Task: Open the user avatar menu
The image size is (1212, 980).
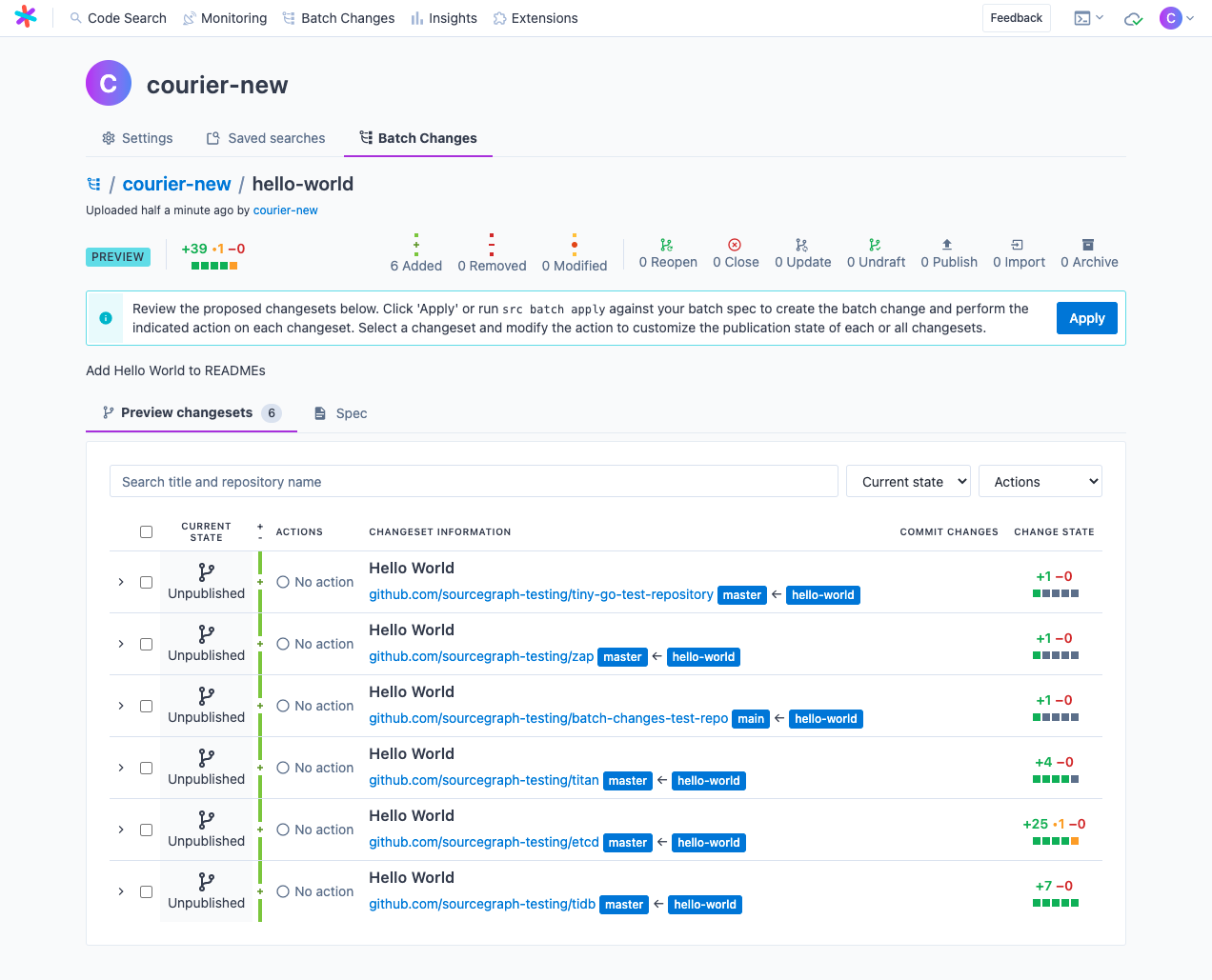Action: 1177,18
